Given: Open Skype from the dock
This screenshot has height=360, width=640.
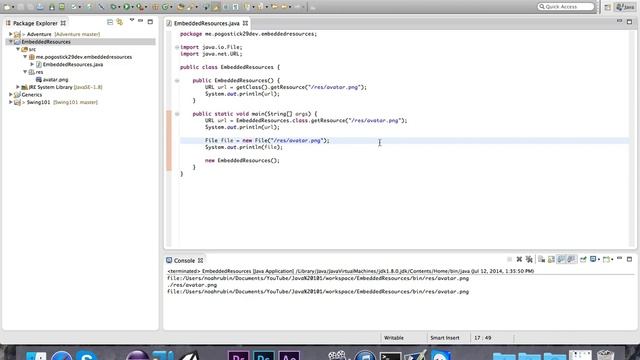Looking at the screenshot, I should [86, 355].
